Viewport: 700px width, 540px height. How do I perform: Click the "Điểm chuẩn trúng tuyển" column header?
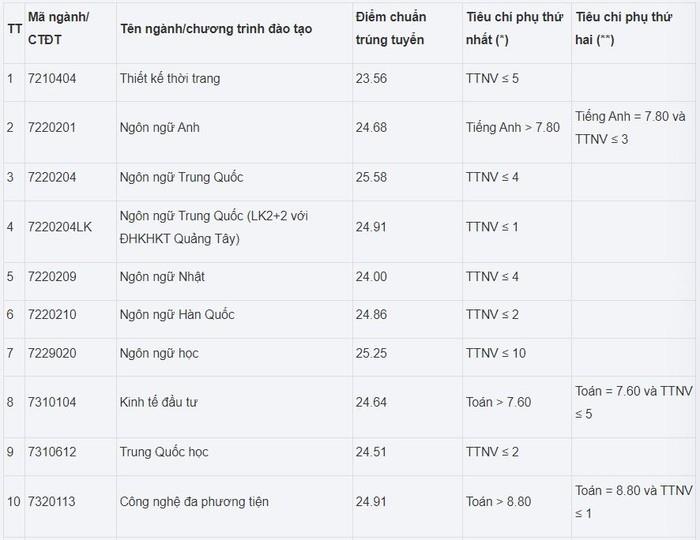(x=390, y=28)
